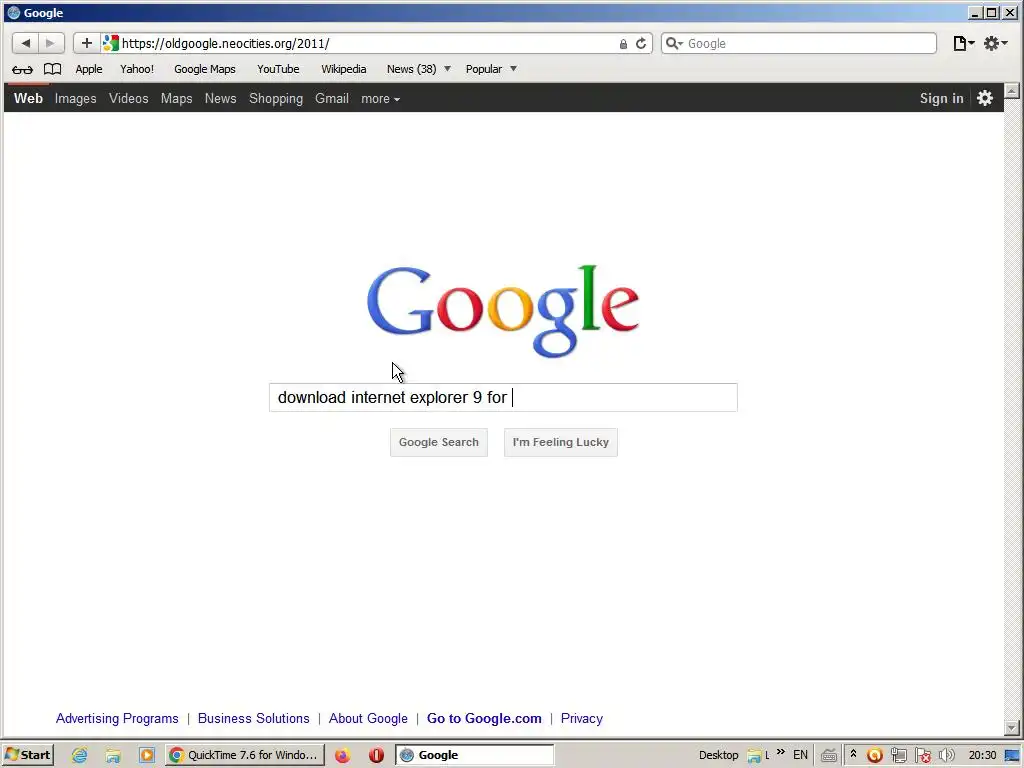The height and width of the screenshot is (768, 1024).
Task: Open the Windows Start menu
Action: (27, 755)
